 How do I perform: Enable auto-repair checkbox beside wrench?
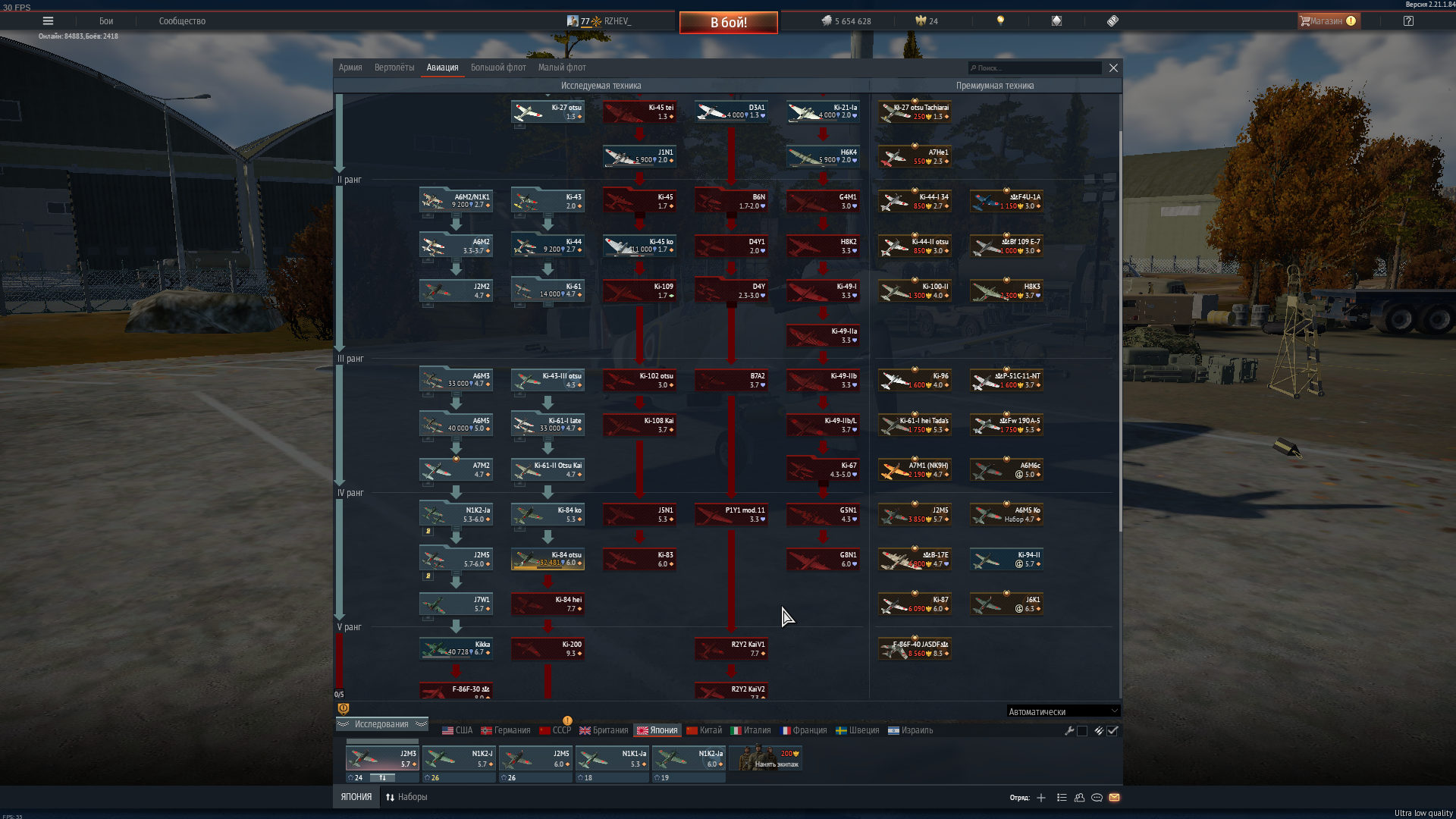[1082, 731]
